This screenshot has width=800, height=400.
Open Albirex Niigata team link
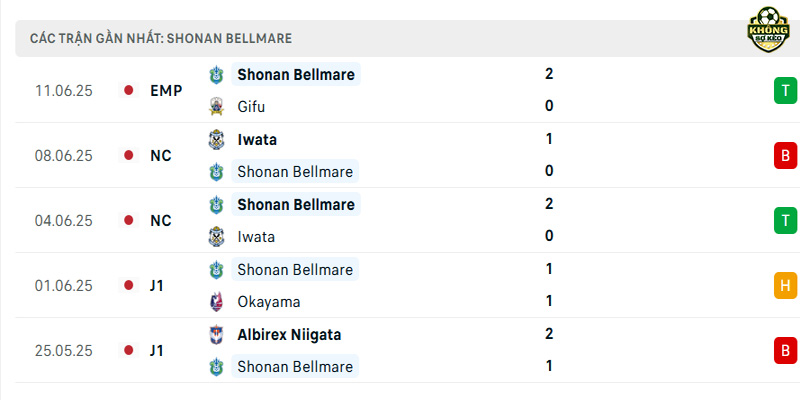tap(289, 335)
